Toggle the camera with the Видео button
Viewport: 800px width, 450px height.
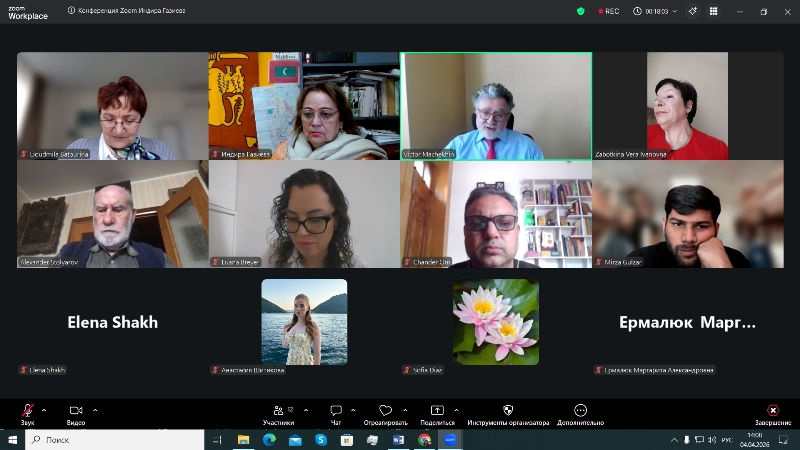[76, 411]
